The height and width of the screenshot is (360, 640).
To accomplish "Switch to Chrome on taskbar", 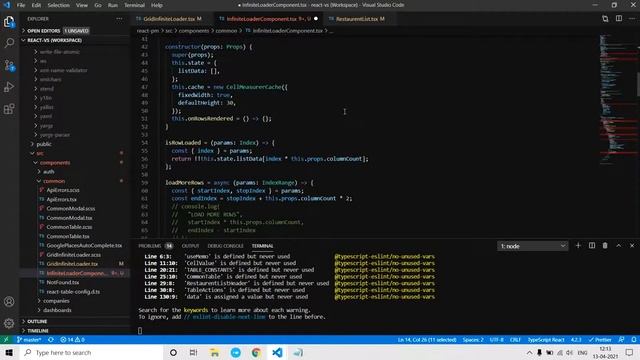I will point(256,352).
